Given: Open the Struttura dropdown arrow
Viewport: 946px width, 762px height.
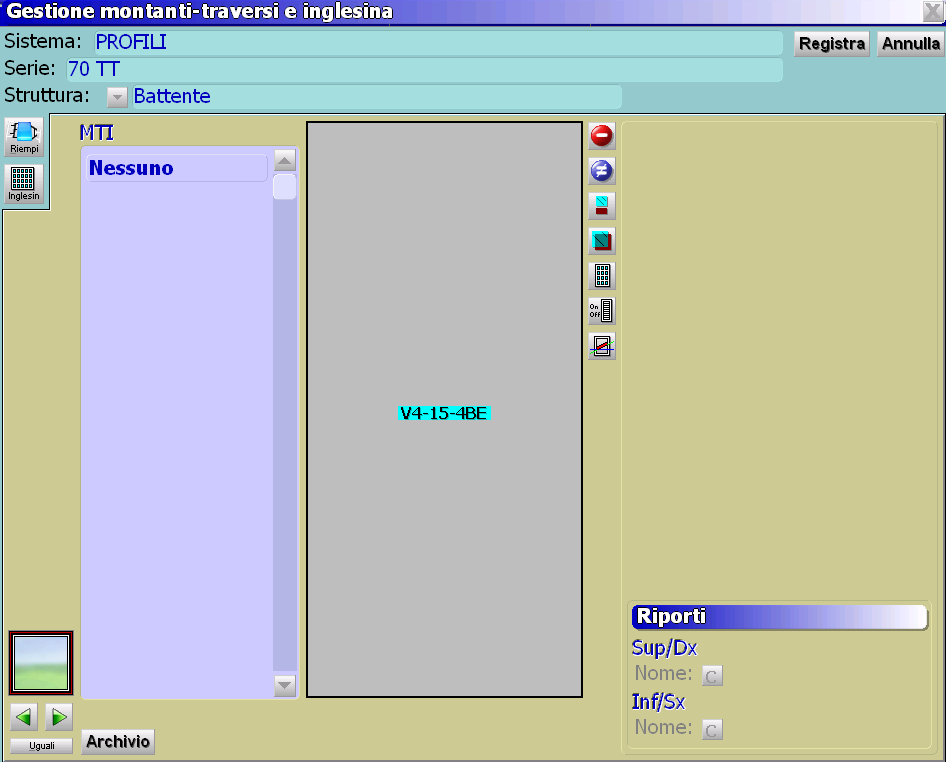Looking at the screenshot, I should coord(117,97).
